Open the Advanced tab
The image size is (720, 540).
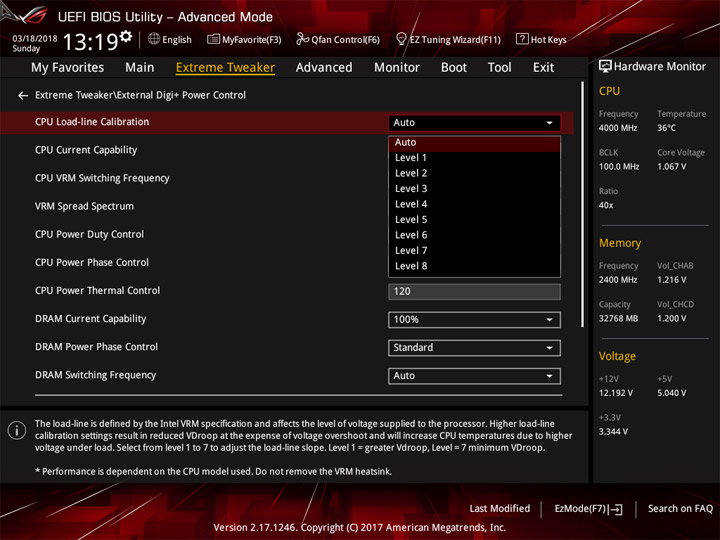coord(324,68)
